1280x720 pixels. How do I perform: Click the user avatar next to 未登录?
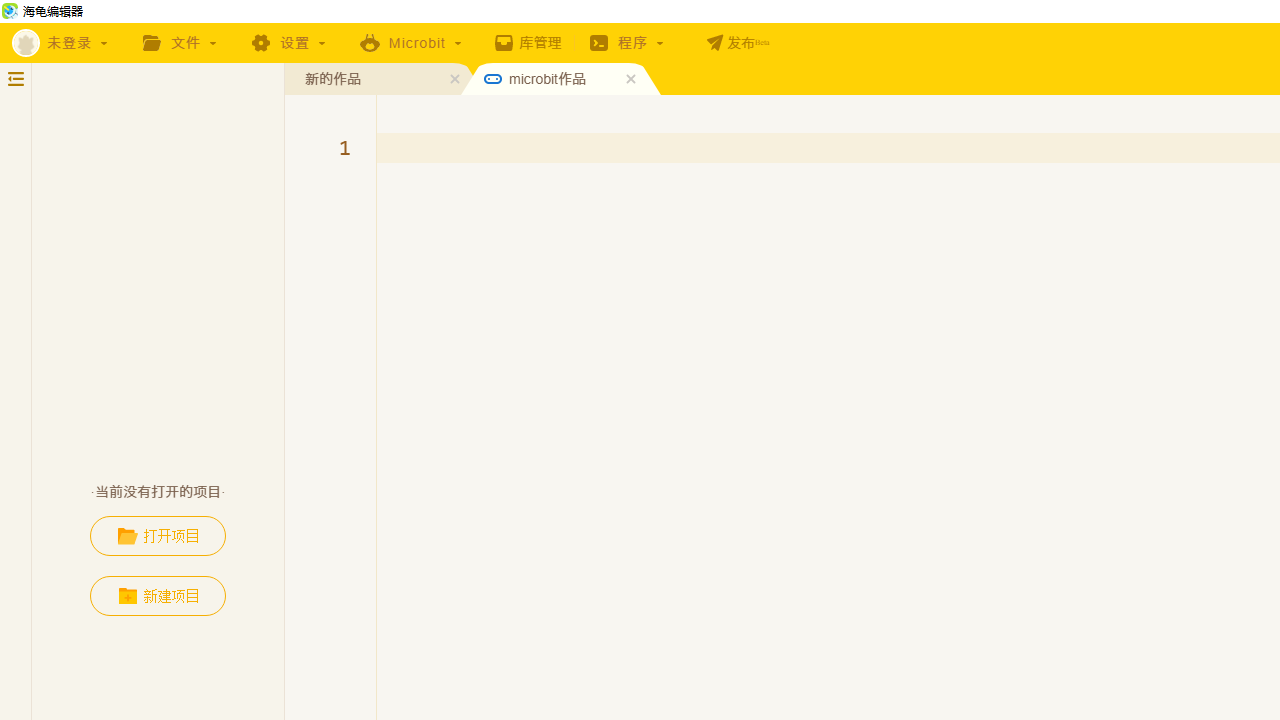[26, 43]
